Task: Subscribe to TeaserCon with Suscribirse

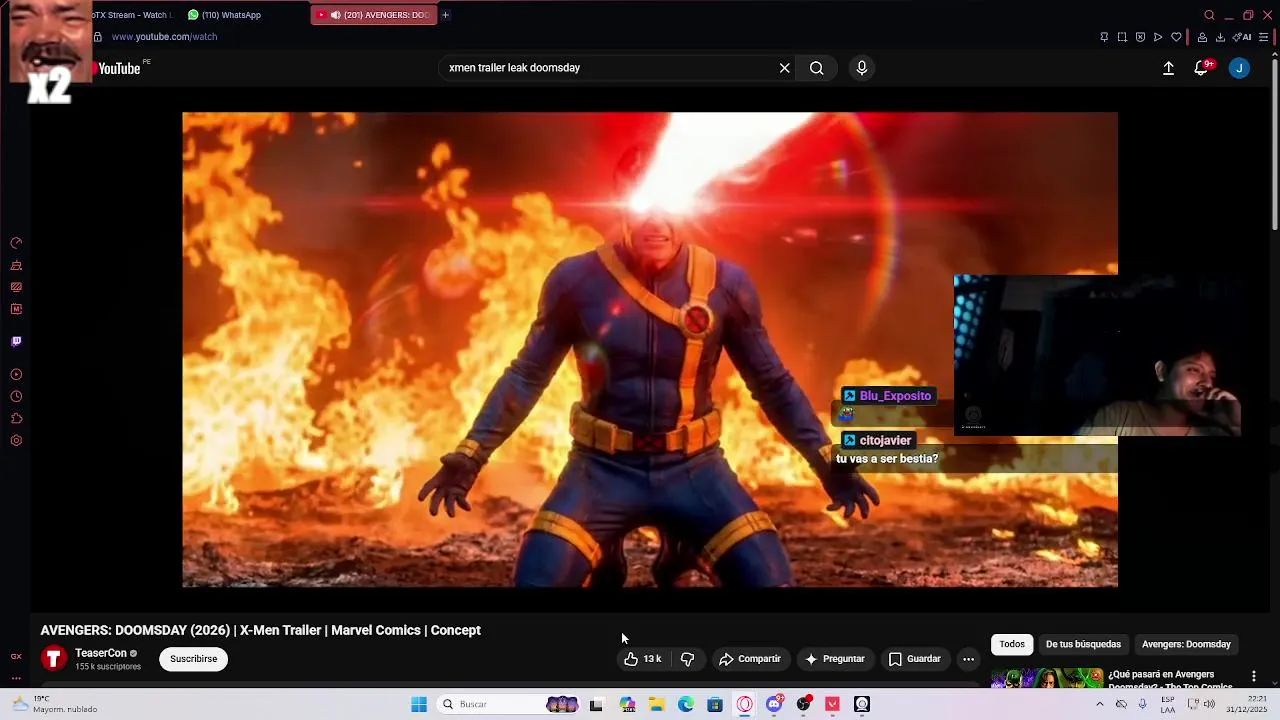Action: click(x=193, y=659)
